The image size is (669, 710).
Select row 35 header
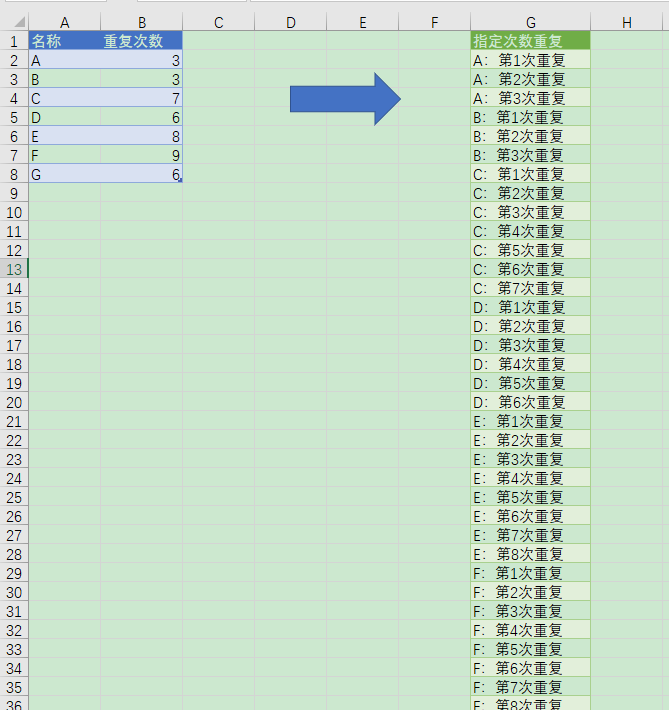click(x=14, y=687)
